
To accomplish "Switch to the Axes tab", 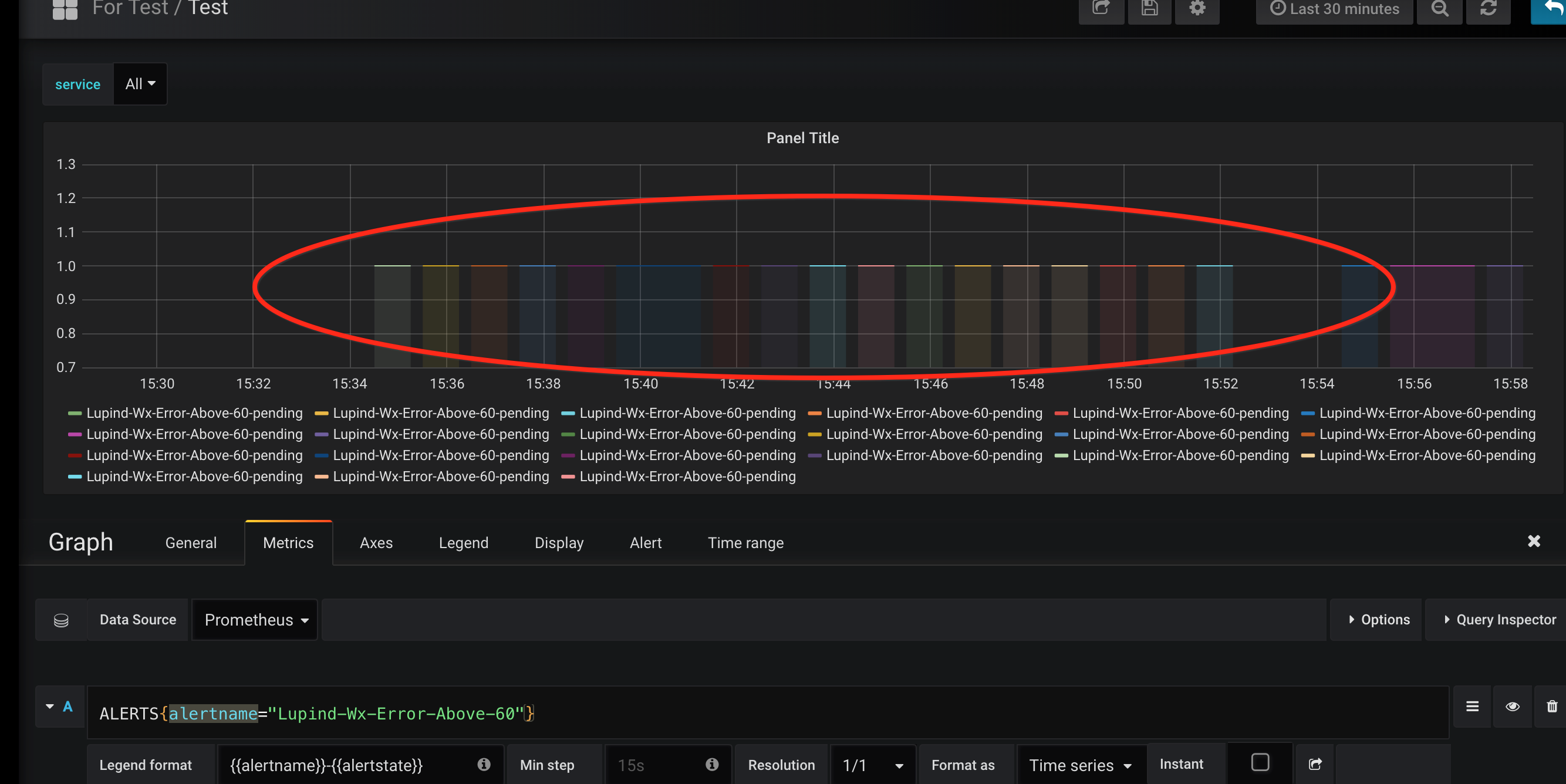I will [376, 543].
